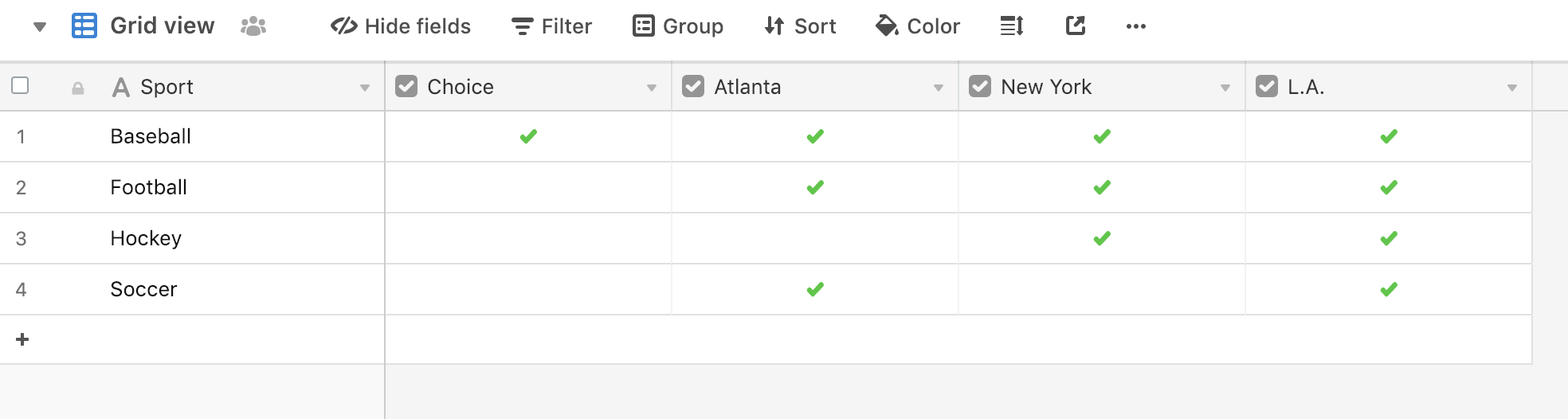1568x419 pixels.
Task: Click the Hide fields button
Action: 401,26
